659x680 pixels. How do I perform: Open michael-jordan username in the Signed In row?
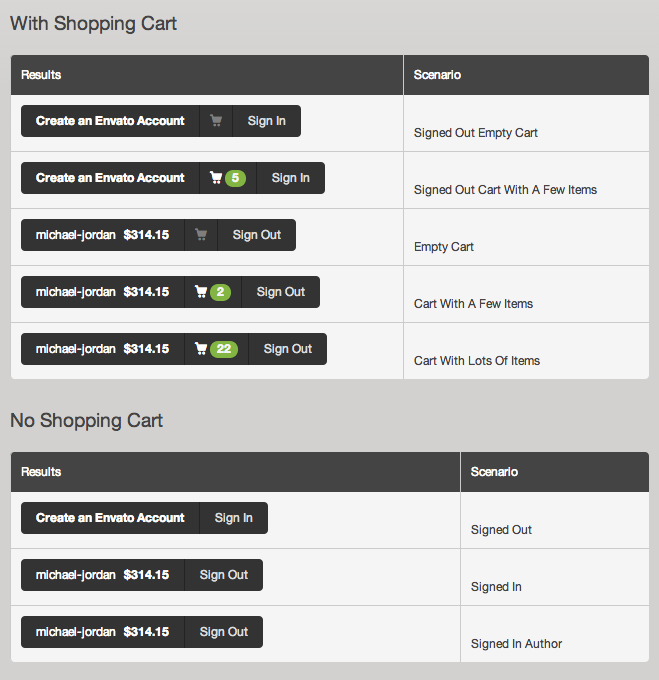coord(76,575)
